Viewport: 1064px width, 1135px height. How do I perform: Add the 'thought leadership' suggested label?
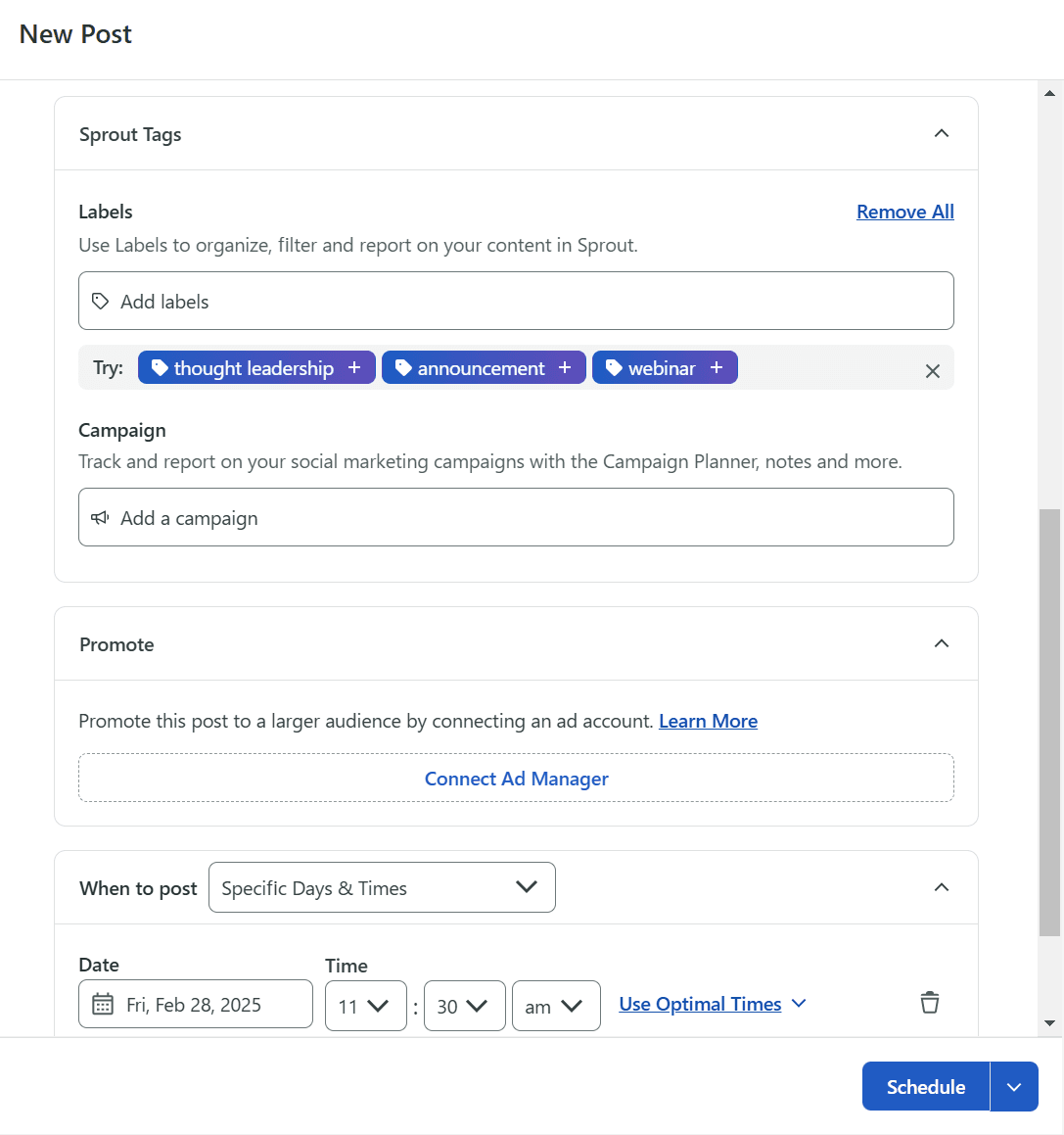click(x=256, y=368)
